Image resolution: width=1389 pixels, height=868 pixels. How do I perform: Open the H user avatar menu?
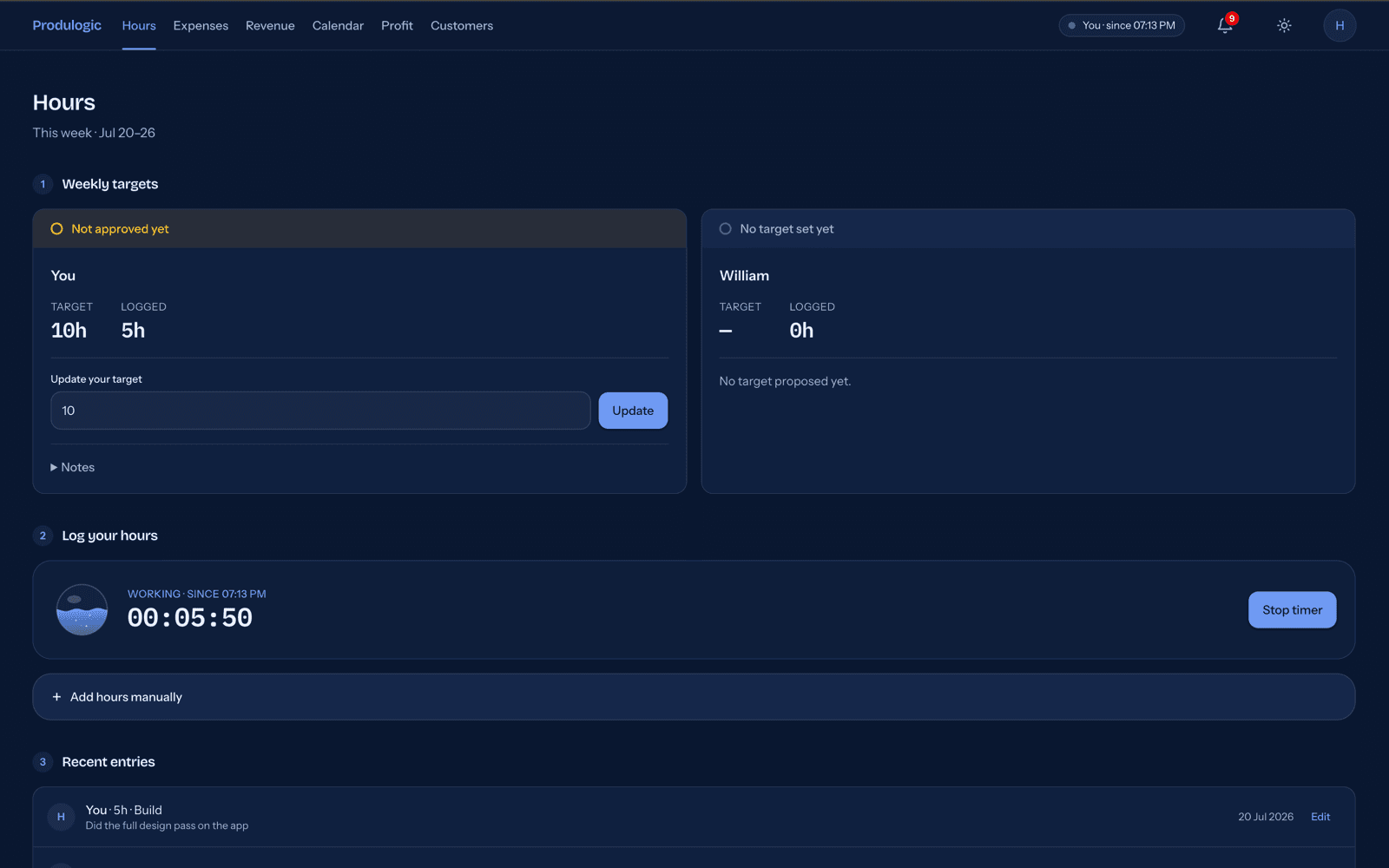[x=1340, y=25]
